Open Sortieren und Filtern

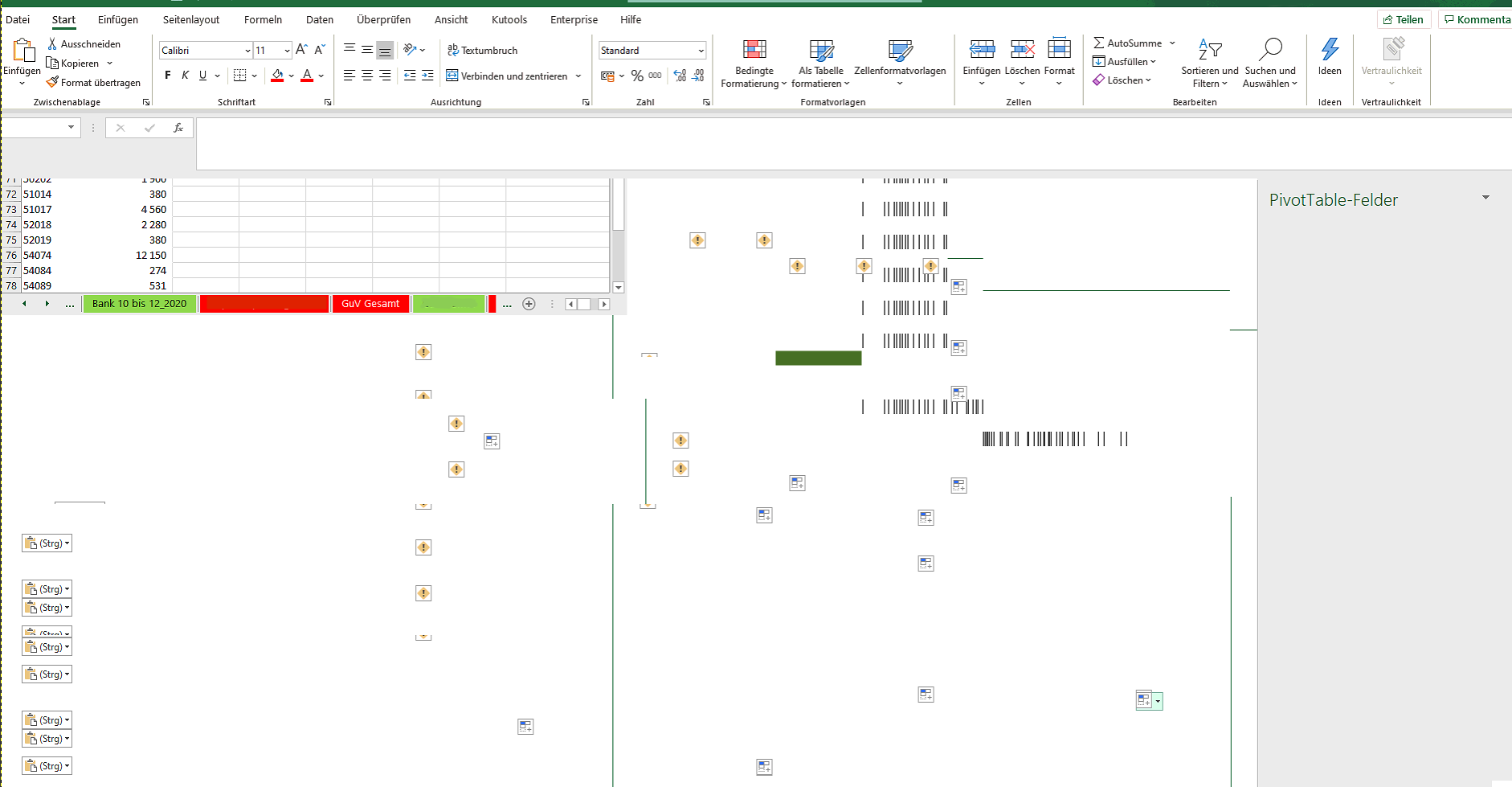(x=1210, y=64)
